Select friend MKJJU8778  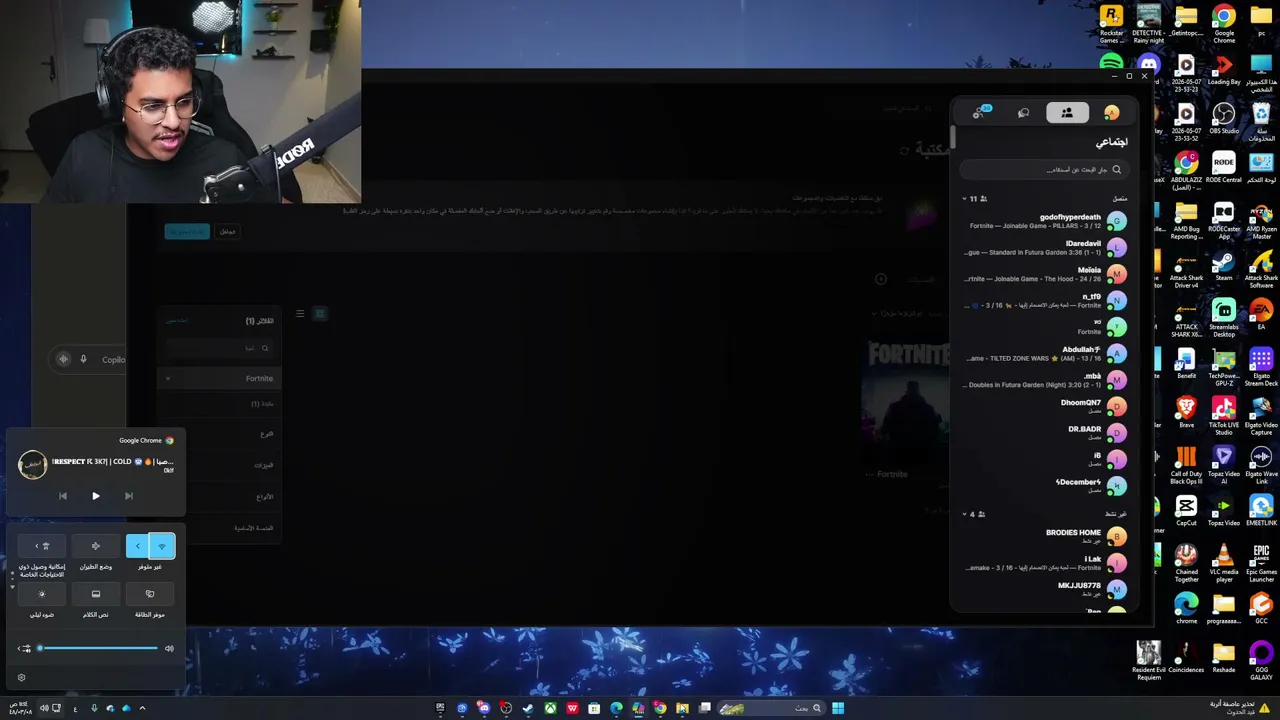click(1043, 589)
